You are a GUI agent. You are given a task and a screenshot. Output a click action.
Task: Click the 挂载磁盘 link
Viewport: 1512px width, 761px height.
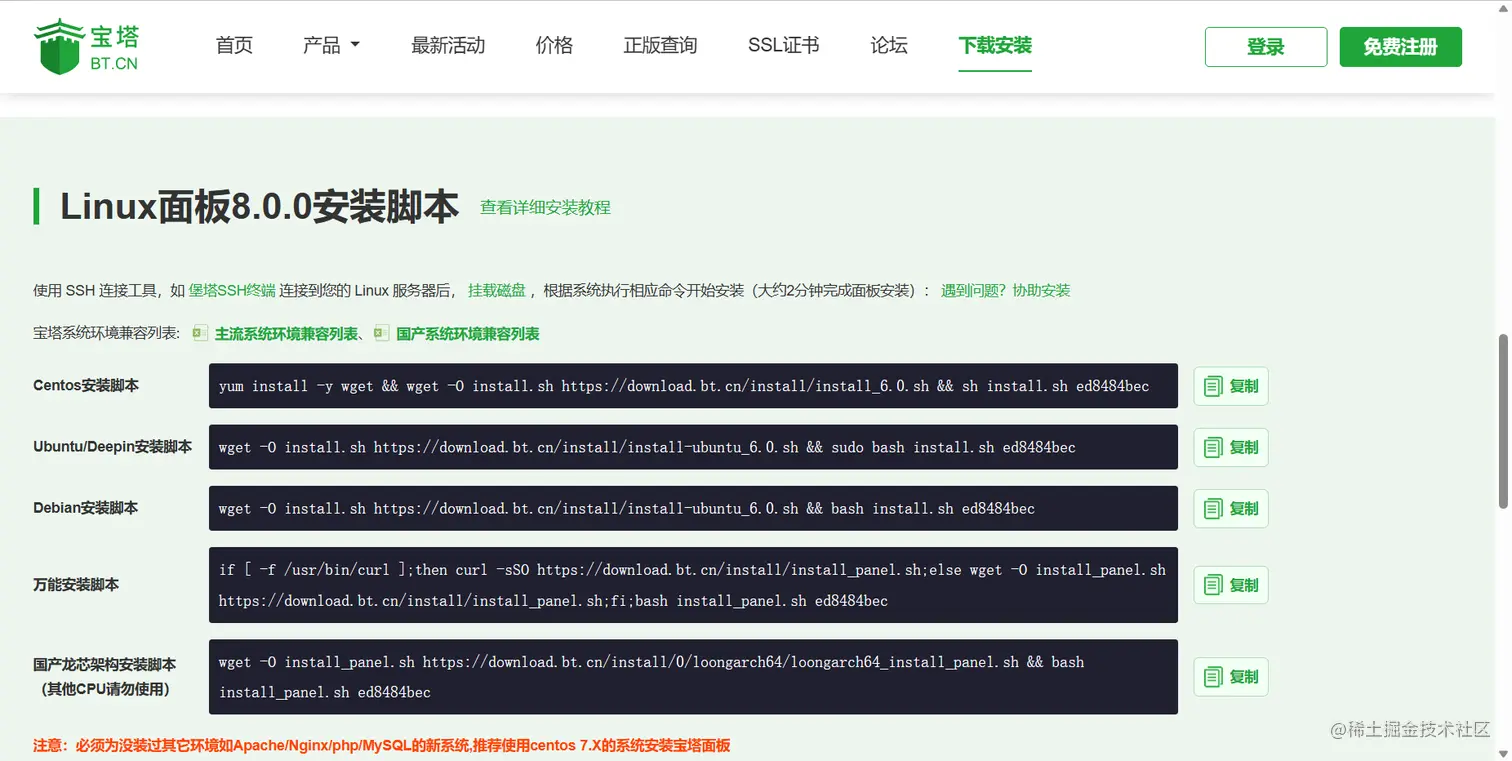(497, 290)
